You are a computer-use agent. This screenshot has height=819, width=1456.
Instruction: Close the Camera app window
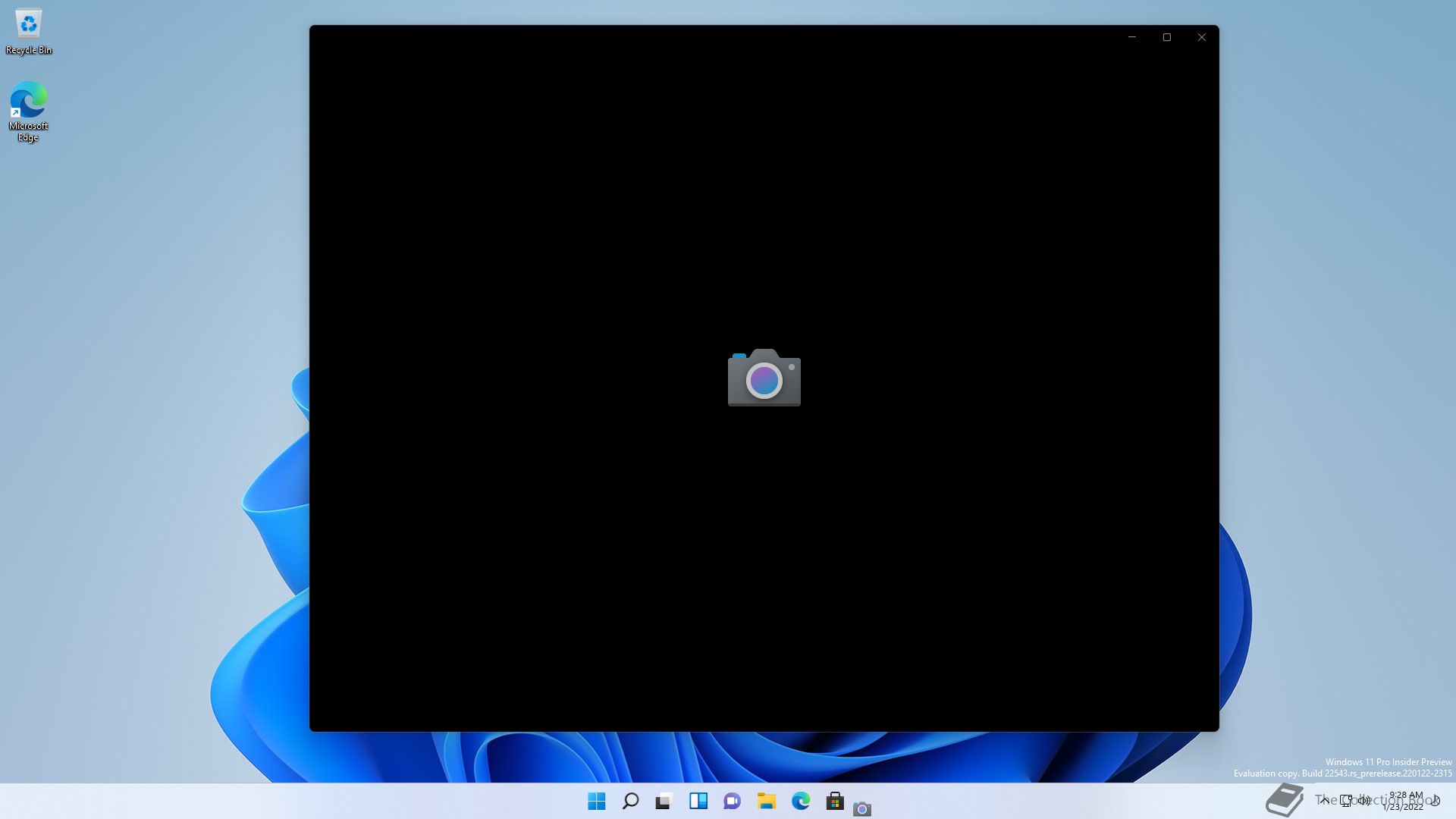coord(1202,37)
